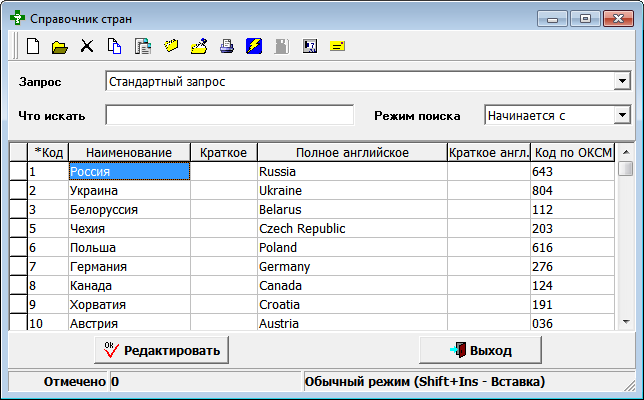Click the delete X toolbar icon

(x=87, y=46)
